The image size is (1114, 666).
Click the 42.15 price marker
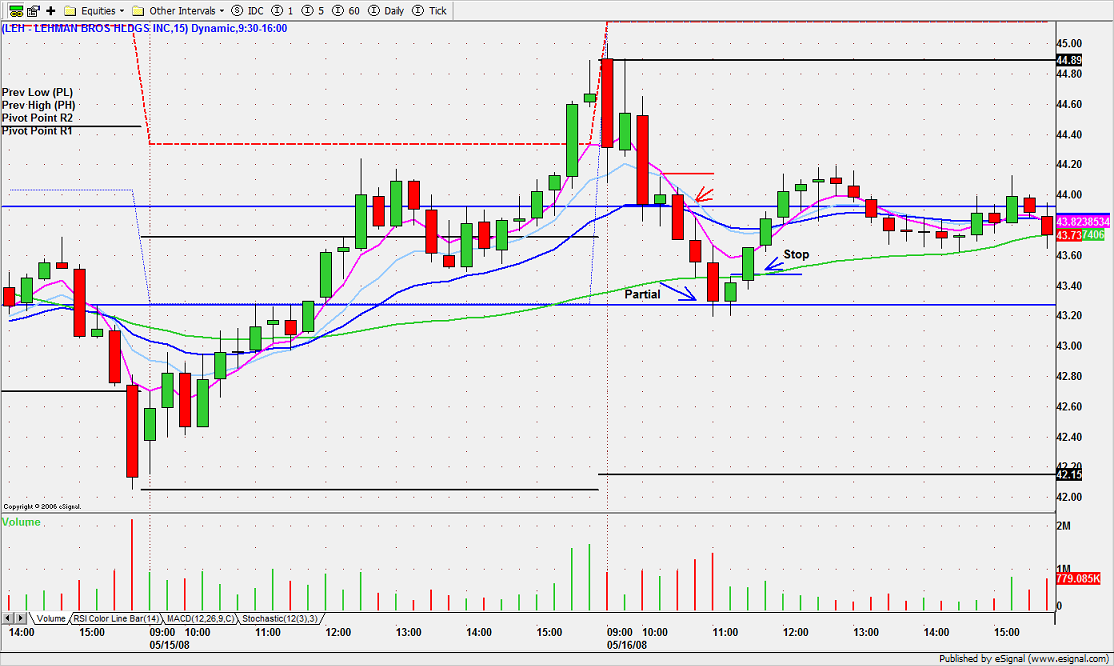pyautogui.click(x=1069, y=475)
